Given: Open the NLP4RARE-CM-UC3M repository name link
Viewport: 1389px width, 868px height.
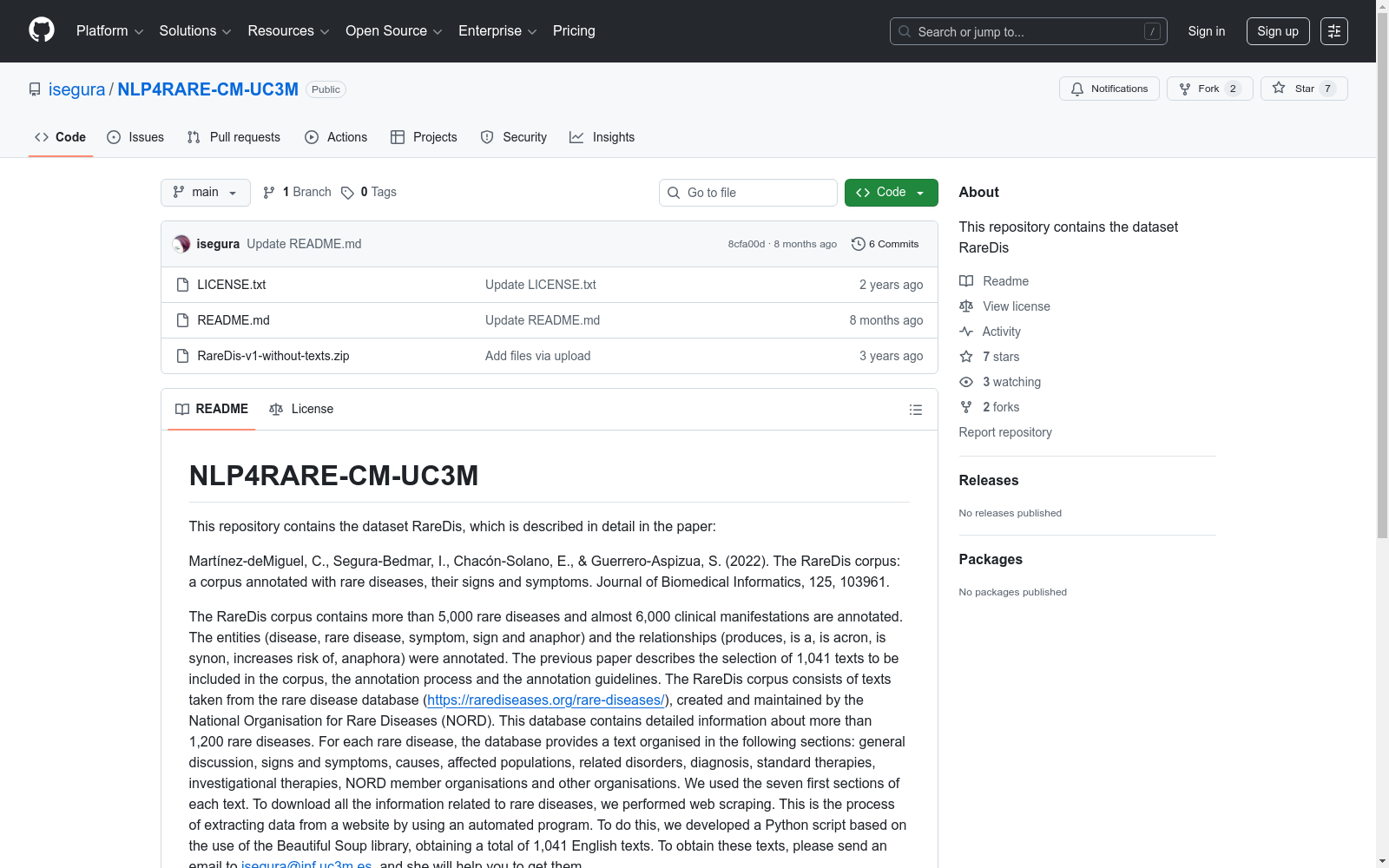Looking at the screenshot, I should click(207, 89).
